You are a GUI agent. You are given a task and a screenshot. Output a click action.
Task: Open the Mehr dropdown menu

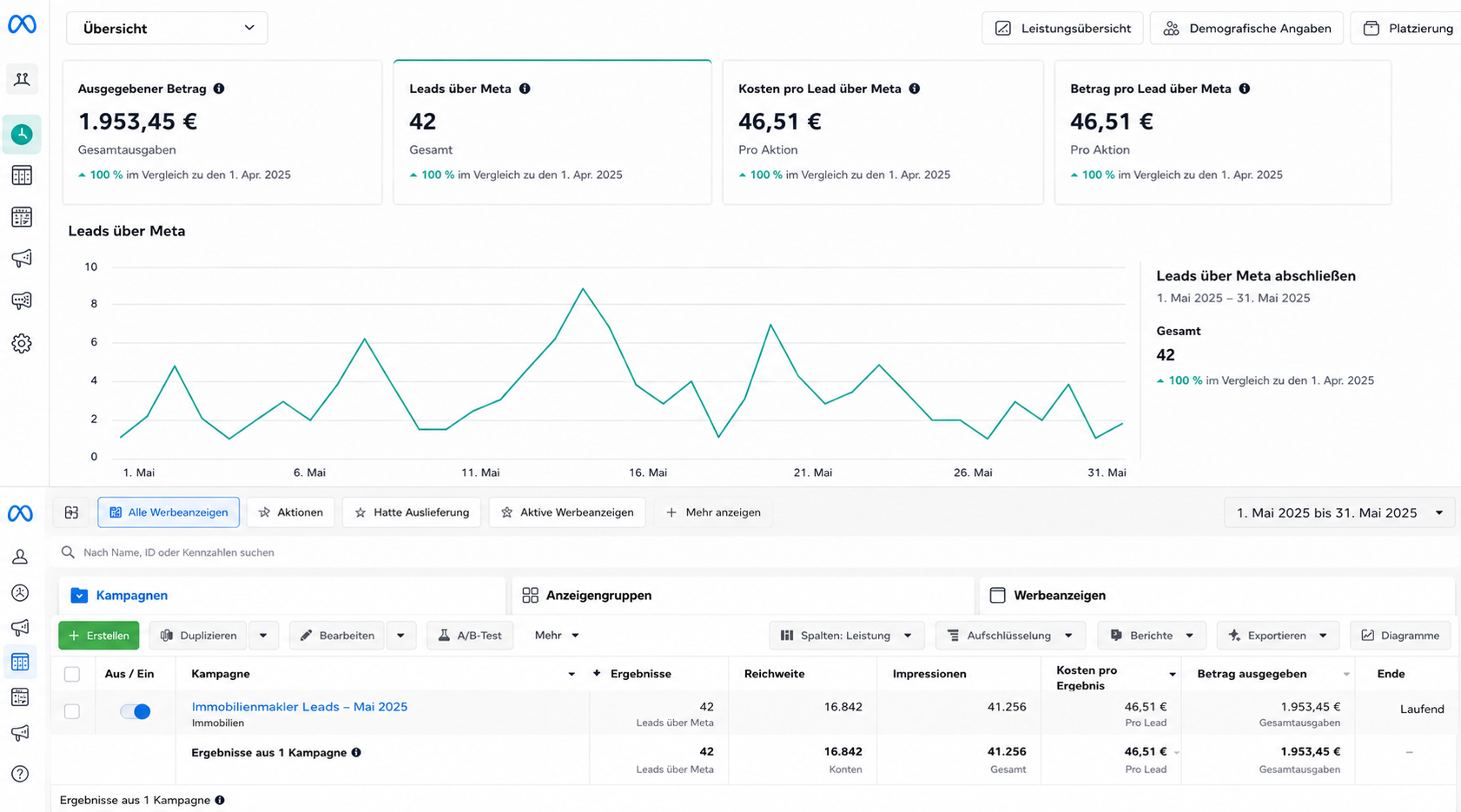pos(557,636)
